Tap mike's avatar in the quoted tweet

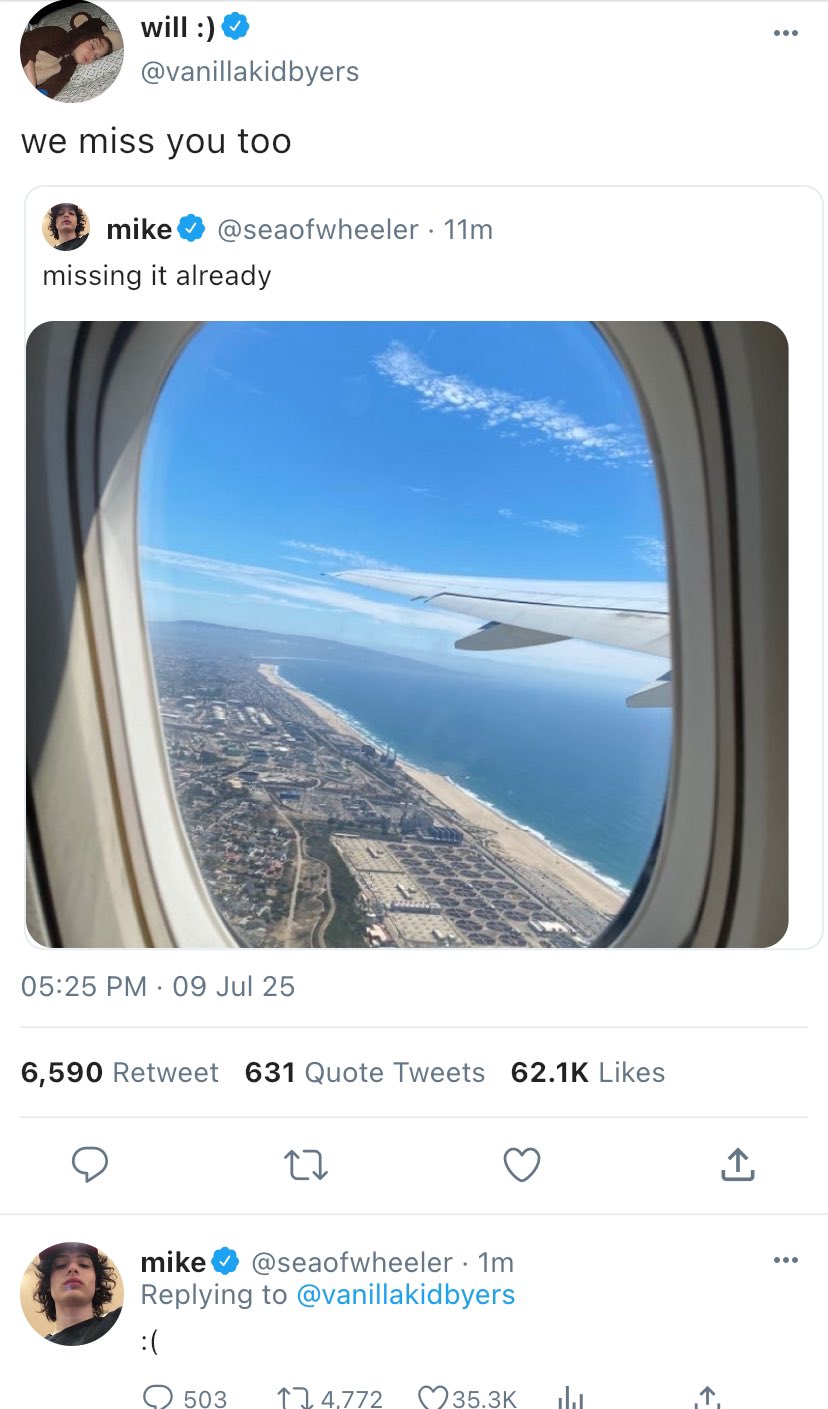click(x=66, y=228)
